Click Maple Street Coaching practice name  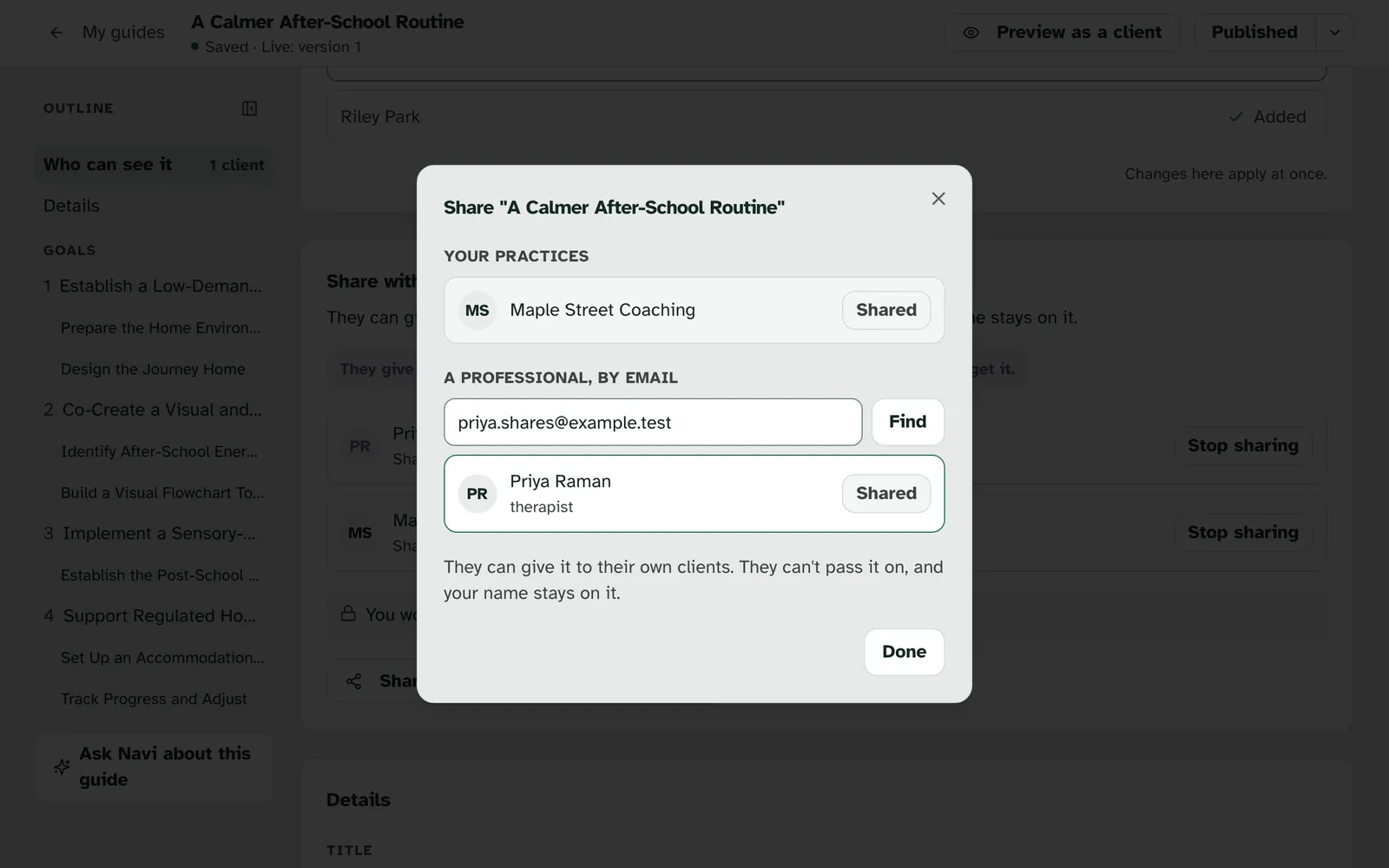[602, 310]
